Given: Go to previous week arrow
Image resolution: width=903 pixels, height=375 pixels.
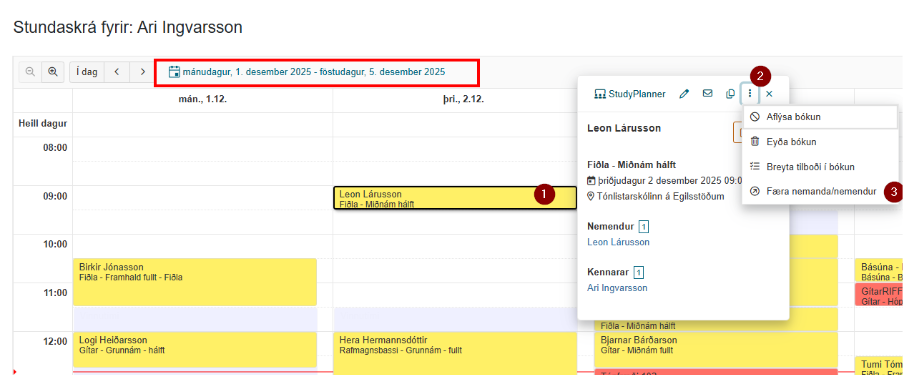Looking at the screenshot, I should (x=117, y=72).
